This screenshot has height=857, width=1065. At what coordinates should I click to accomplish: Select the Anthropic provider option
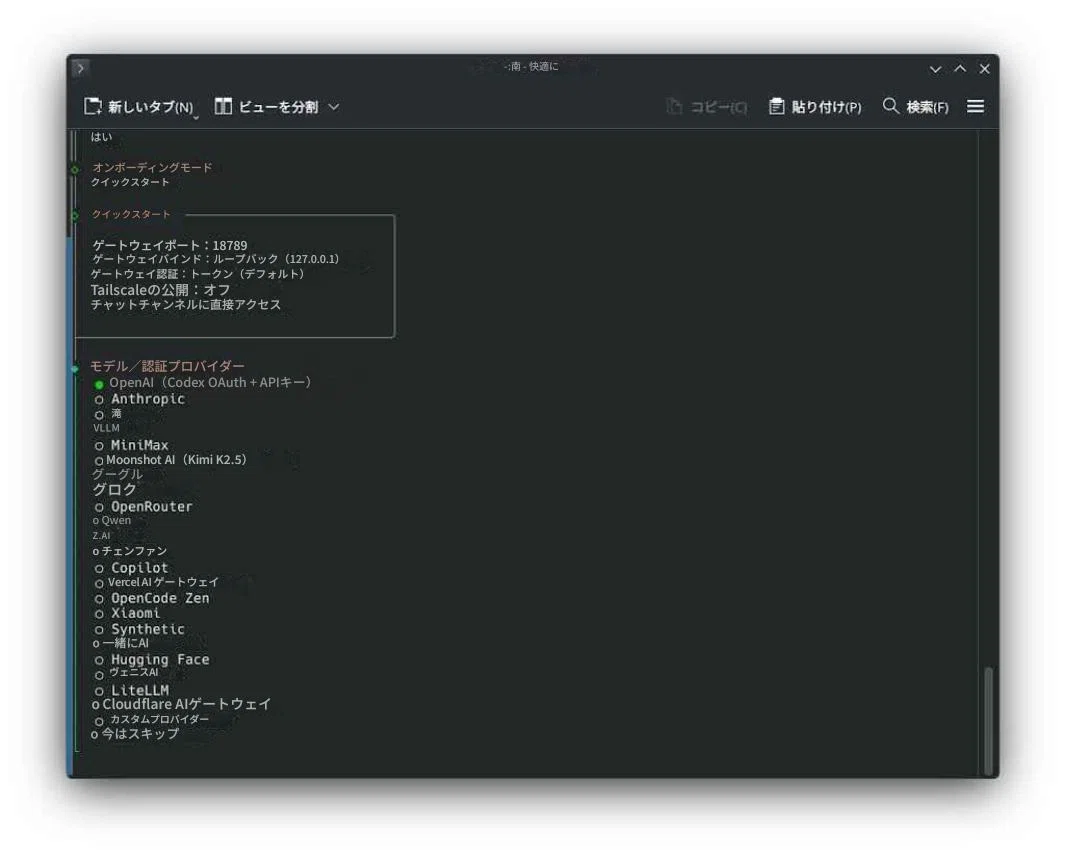click(139, 399)
